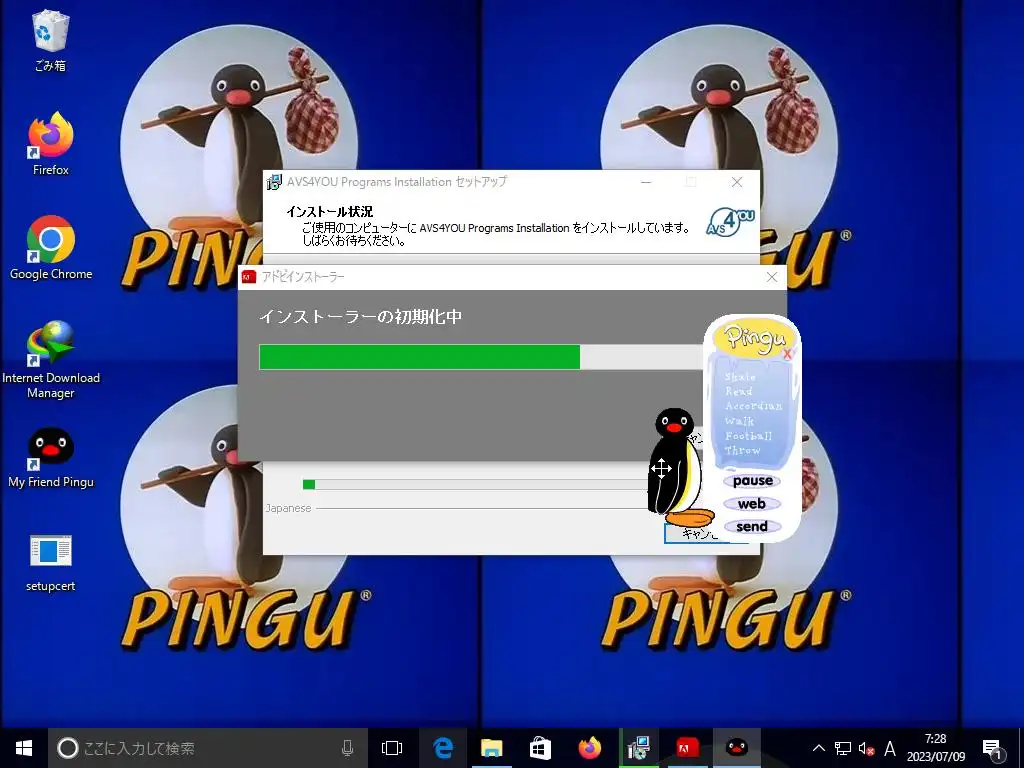Open the My Friend Pingu desktop shortcut
This screenshot has width=1024, height=768.
click(x=50, y=457)
